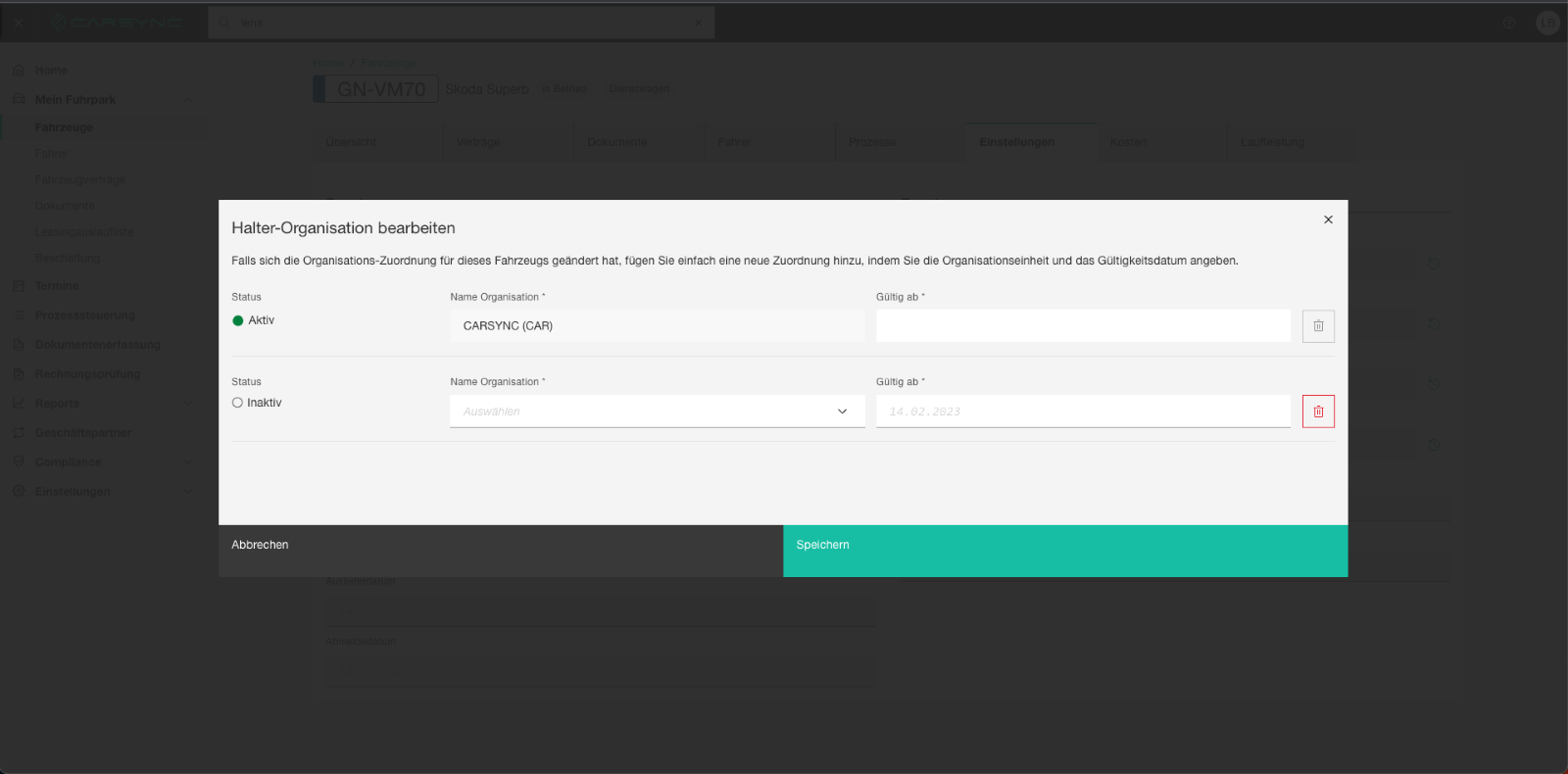Switch to the Dokumente tab

click(639, 142)
